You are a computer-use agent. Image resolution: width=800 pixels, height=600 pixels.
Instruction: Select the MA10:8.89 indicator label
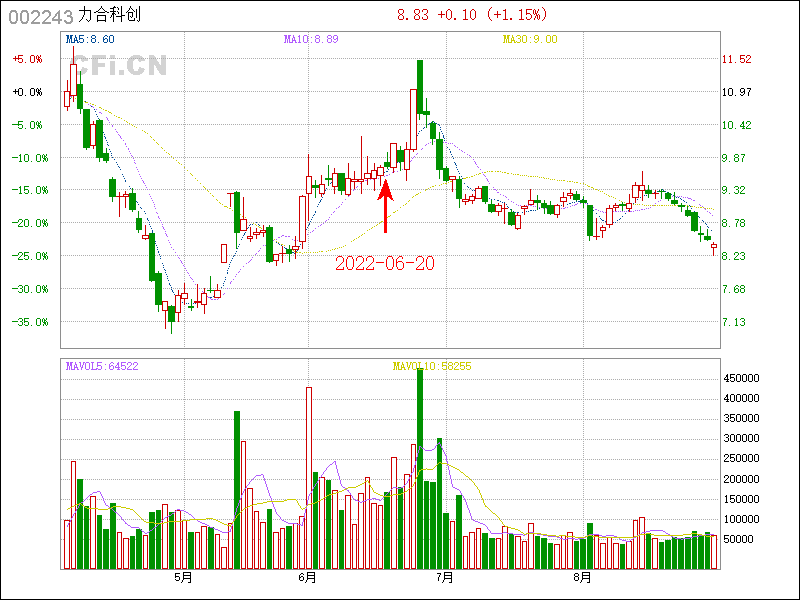(x=311, y=39)
